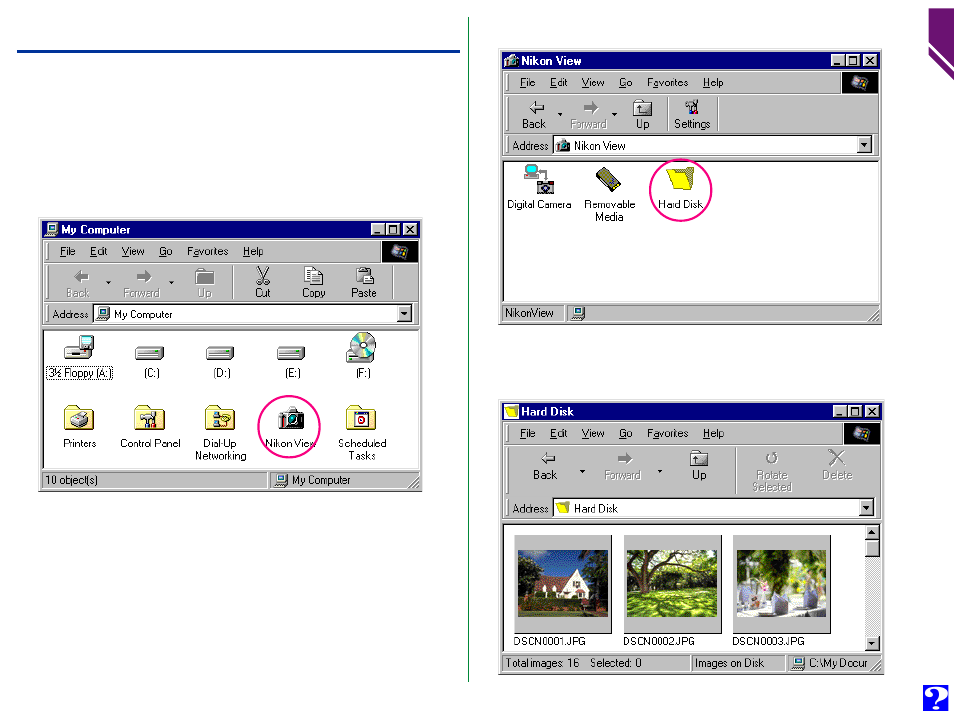The image size is (954, 715).
Task: Select the DSCN0001.JPG house thumbnail
Action: coord(563,584)
